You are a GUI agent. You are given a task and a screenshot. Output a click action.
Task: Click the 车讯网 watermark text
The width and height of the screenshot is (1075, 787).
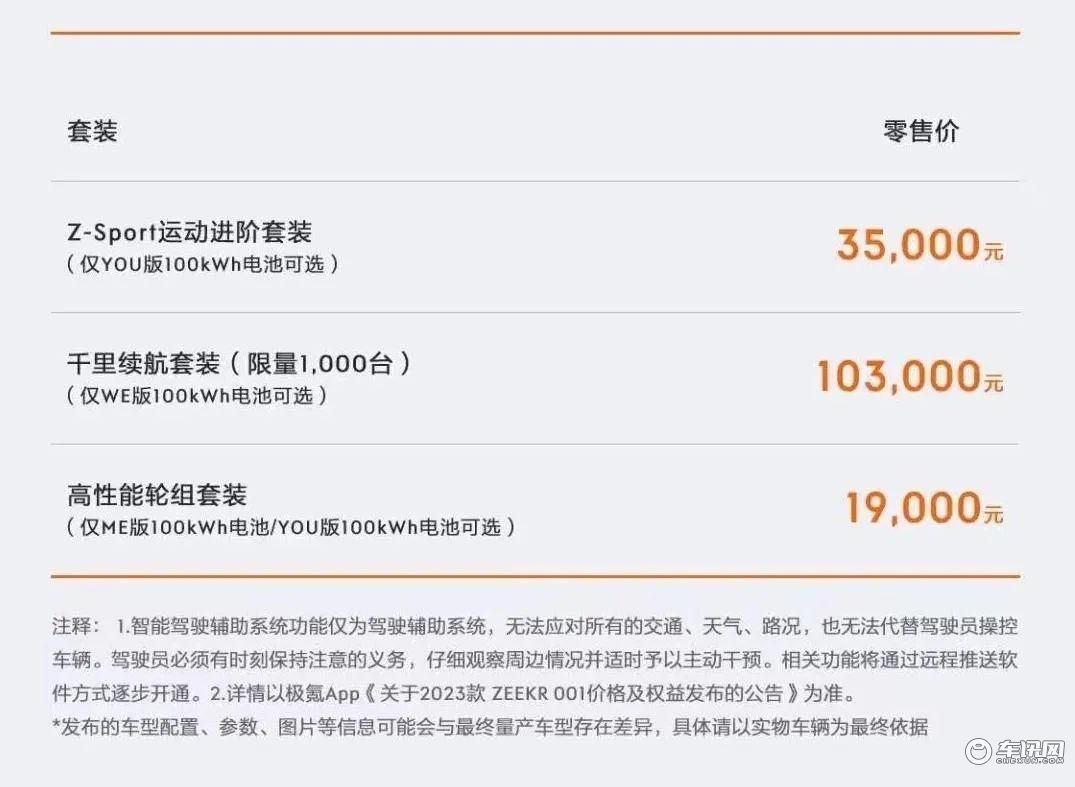1030,751
